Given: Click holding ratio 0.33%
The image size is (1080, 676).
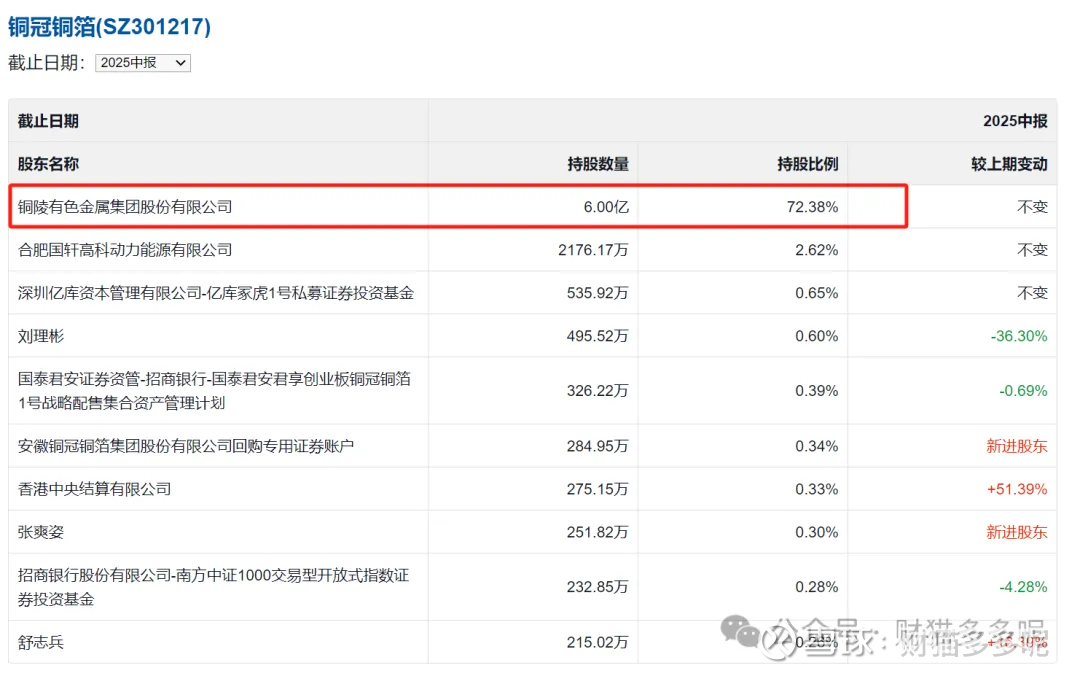Looking at the screenshot, I should pos(817,489).
